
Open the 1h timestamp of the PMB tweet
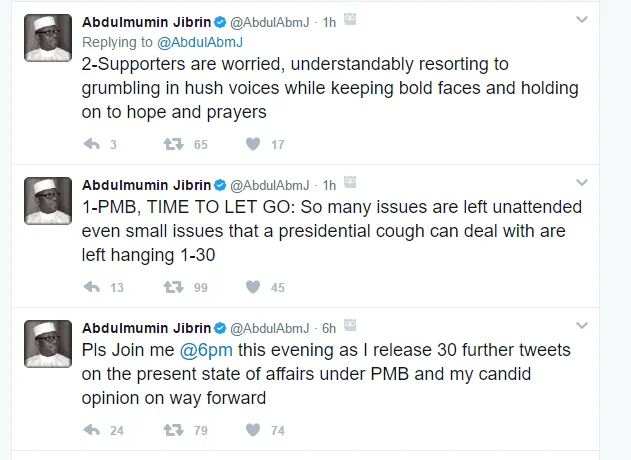tap(328, 185)
